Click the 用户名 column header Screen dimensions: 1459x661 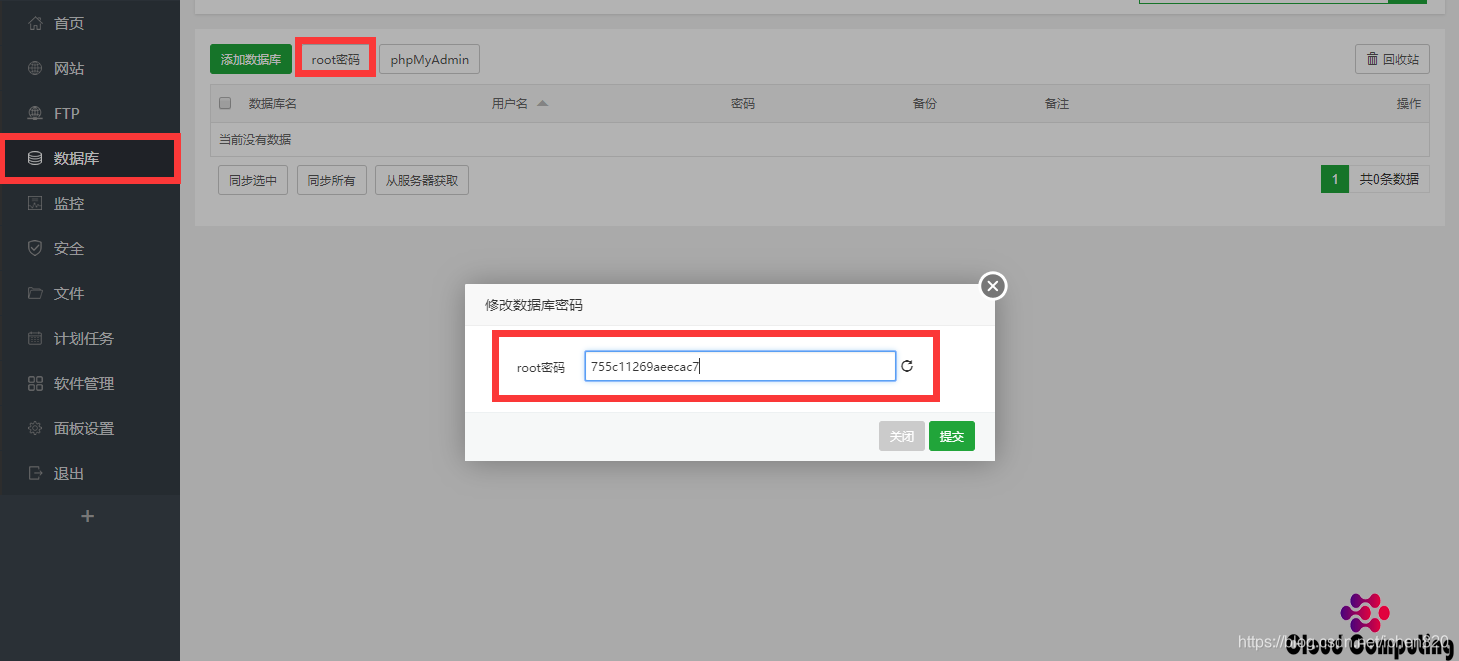pyautogui.click(x=510, y=103)
